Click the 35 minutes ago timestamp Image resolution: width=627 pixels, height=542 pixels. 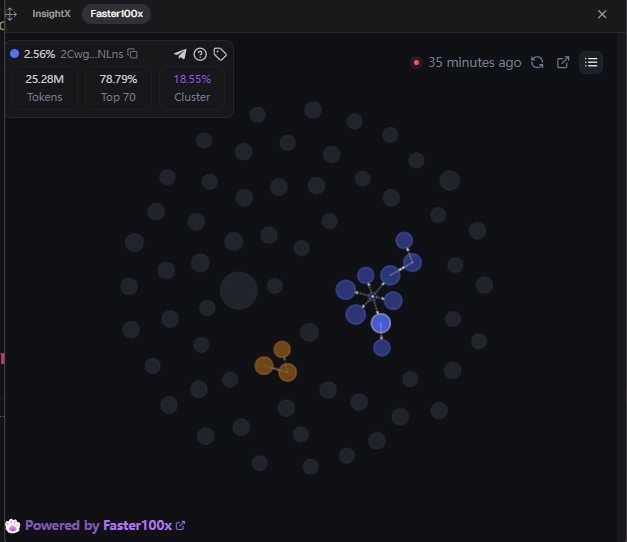[475, 63]
